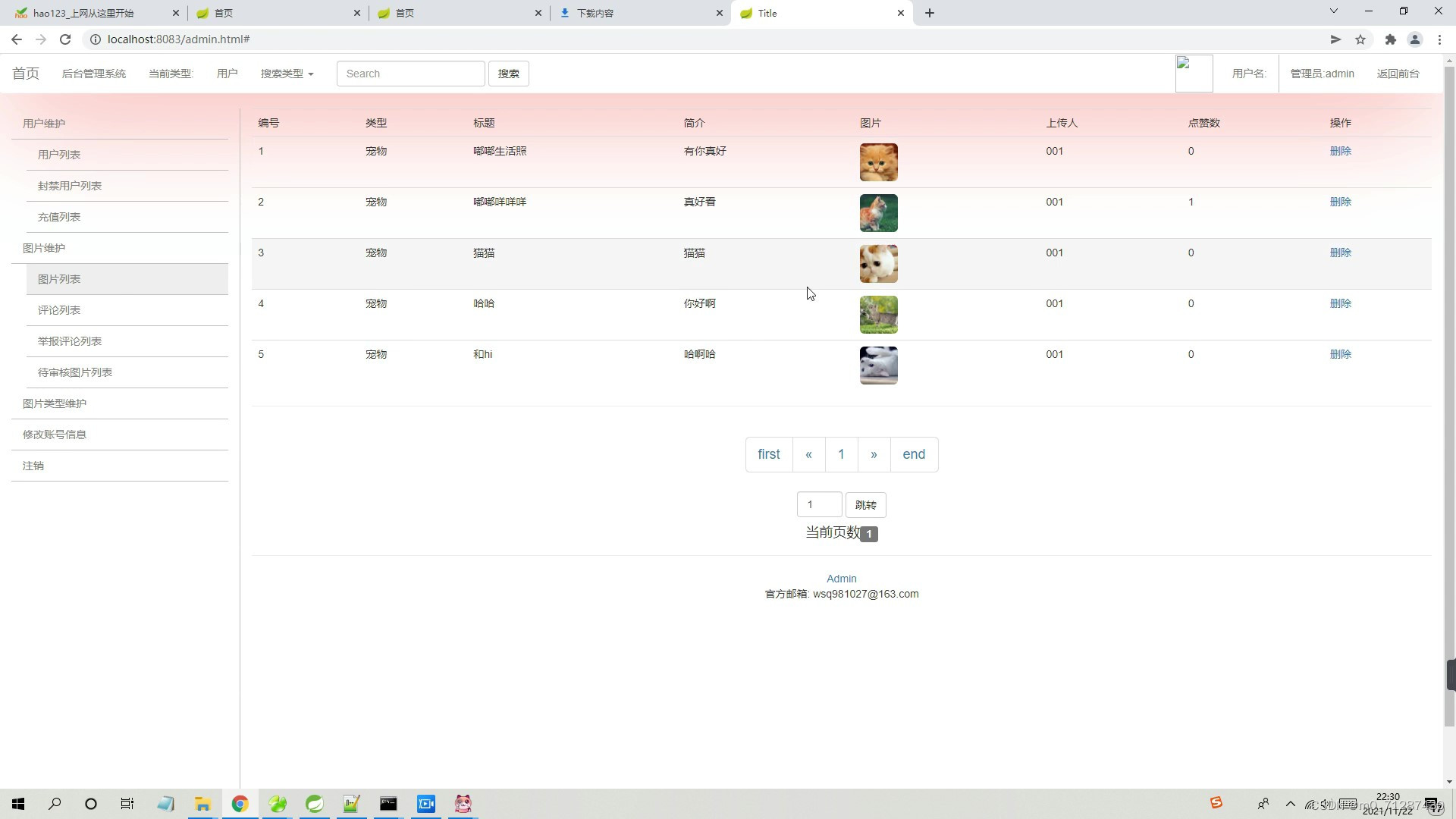
Task: Click inside the Search input box
Action: 410,74
